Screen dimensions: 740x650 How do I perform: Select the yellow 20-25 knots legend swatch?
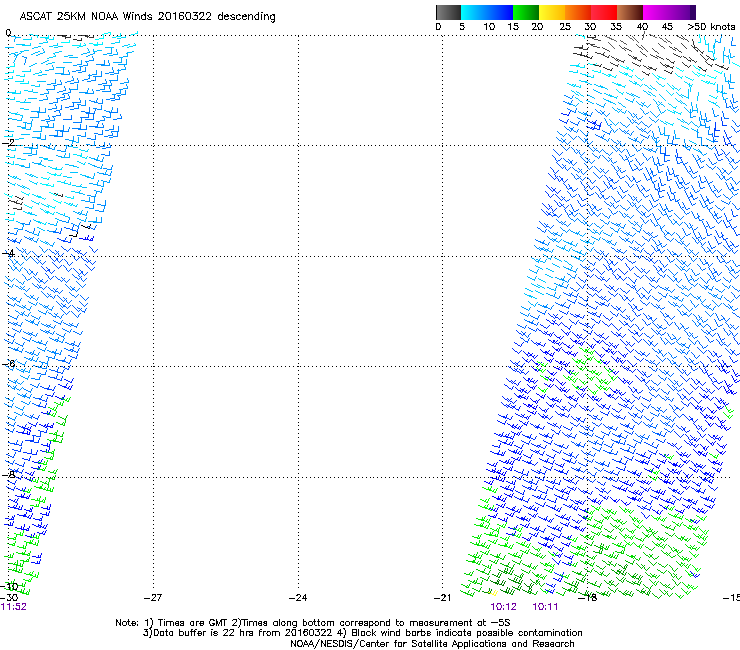pos(552,12)
